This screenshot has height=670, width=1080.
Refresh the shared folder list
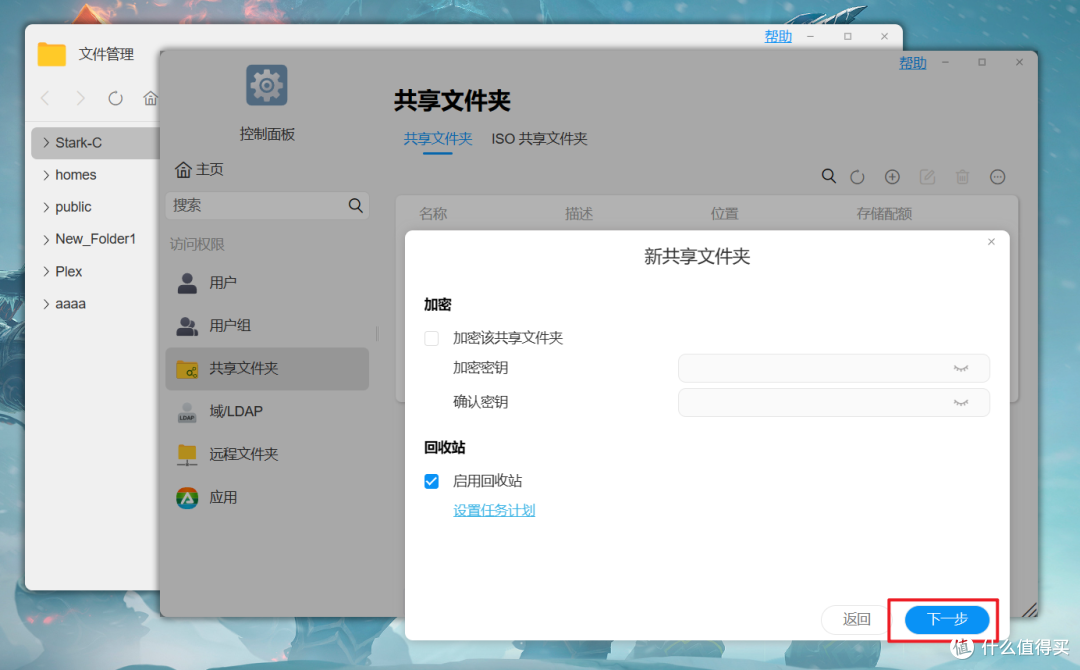[857, 177]
